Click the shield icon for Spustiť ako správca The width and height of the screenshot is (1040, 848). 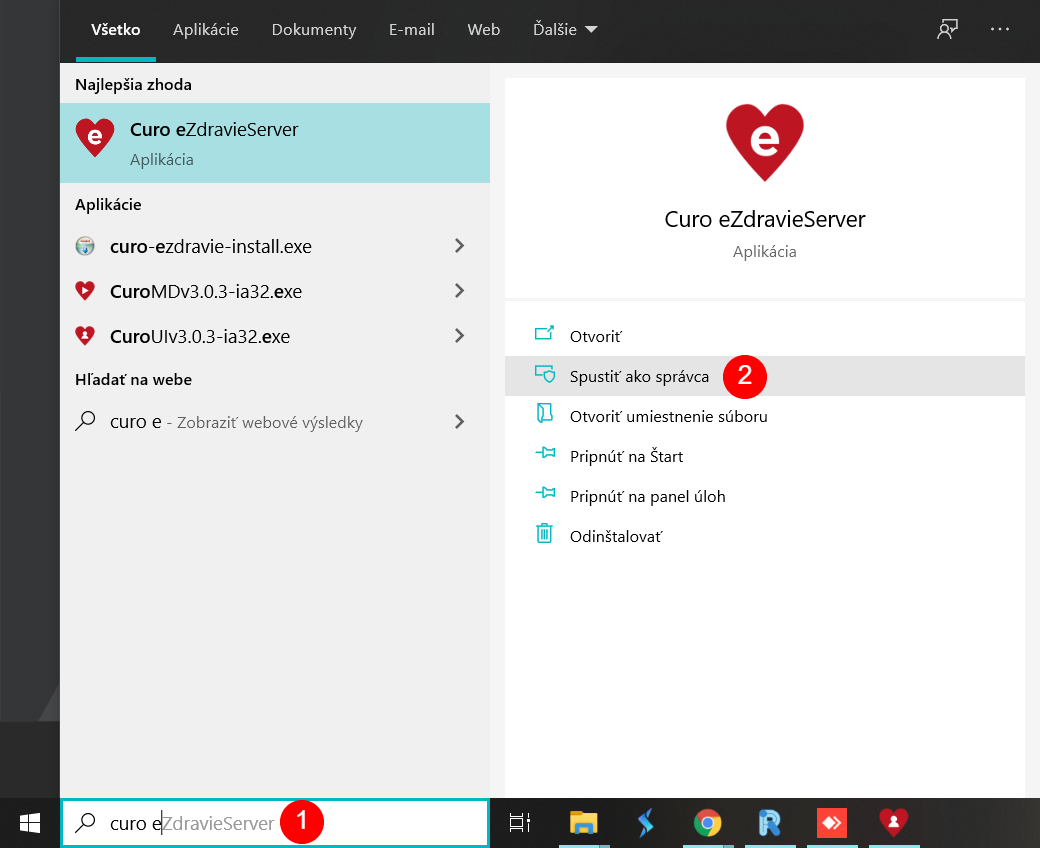(x=545, y=374)
